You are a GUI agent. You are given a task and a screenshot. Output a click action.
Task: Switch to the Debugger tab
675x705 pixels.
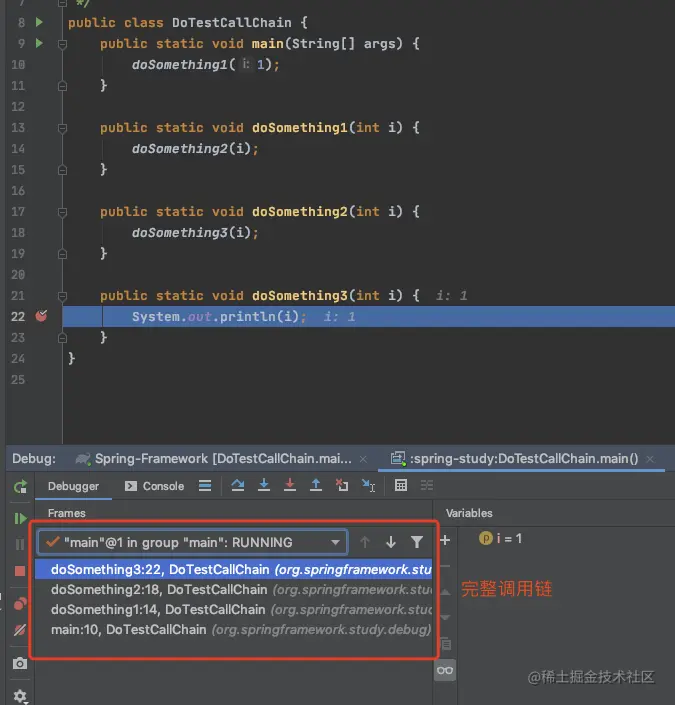(x=73, y=486)
